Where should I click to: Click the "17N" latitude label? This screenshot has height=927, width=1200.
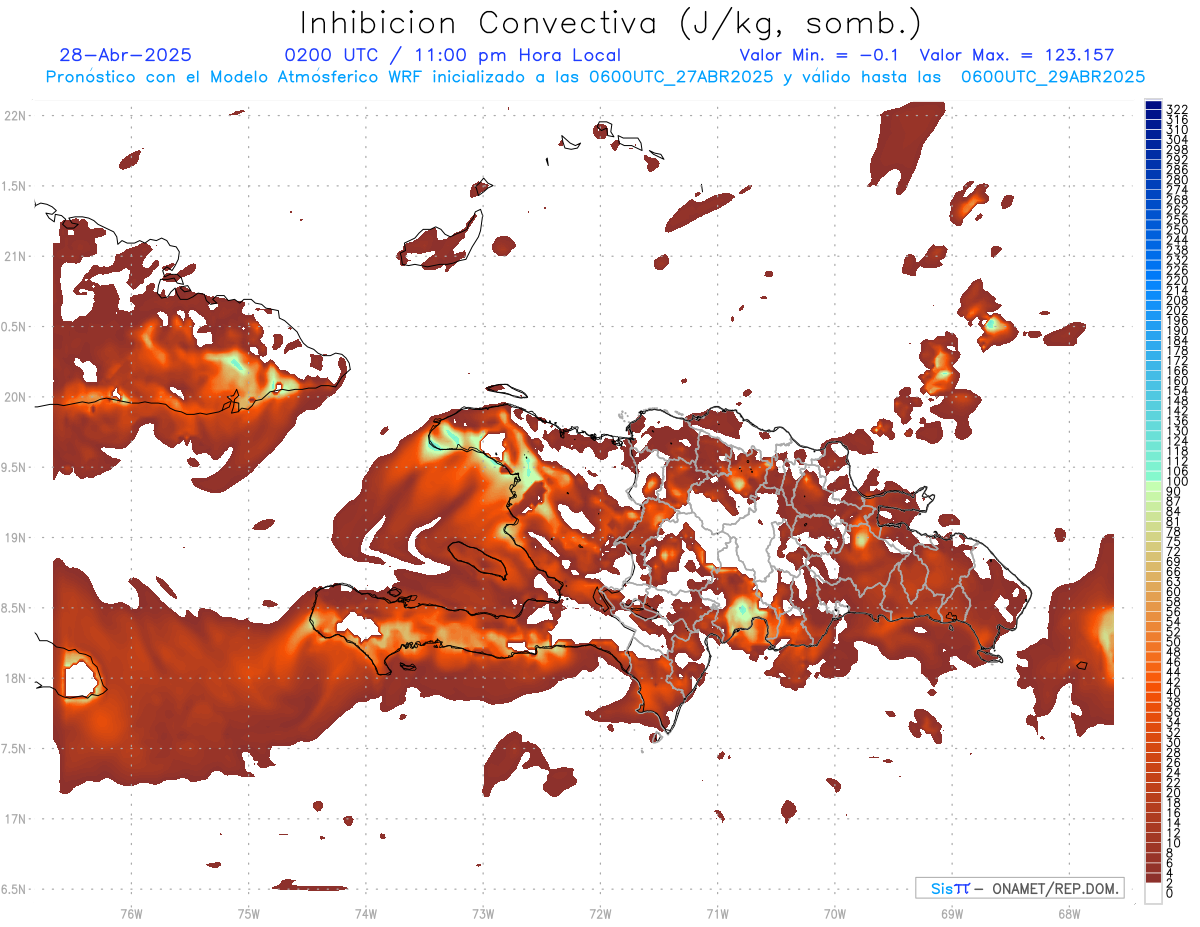pyautogui.click(x=15, y=819)
